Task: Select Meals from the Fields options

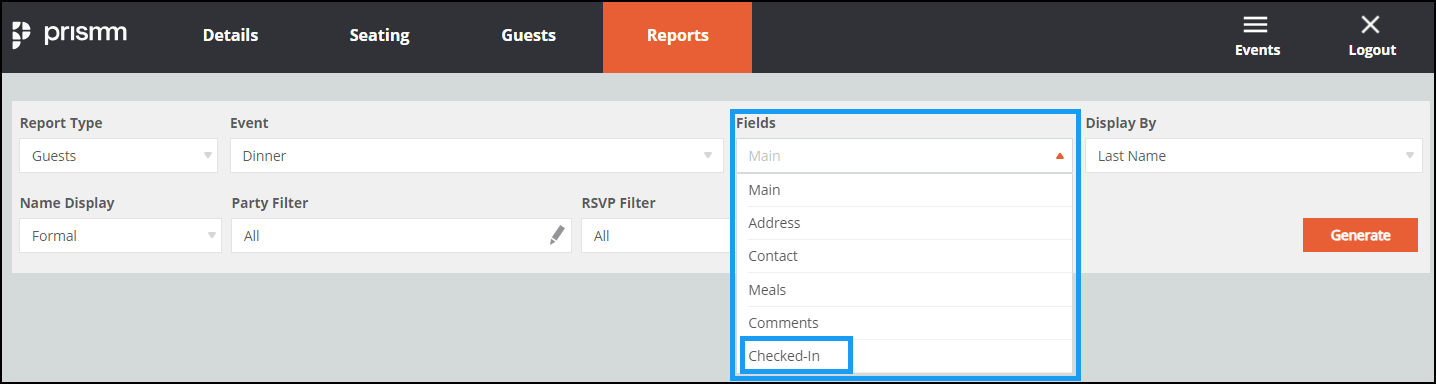Action: pyautogui.click(x=905, y=290)
